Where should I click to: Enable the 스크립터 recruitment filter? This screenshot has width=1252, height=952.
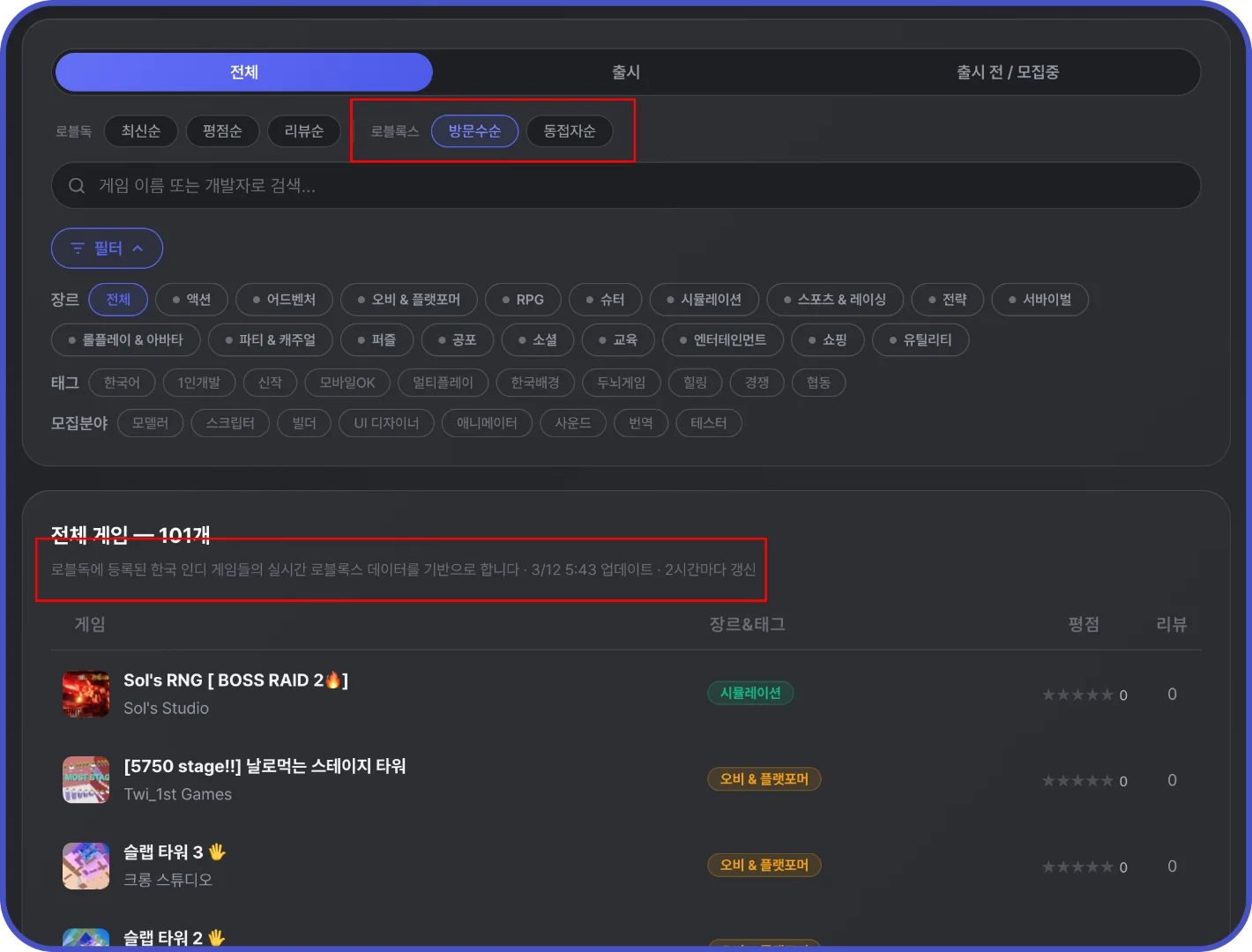click(230, 423)
